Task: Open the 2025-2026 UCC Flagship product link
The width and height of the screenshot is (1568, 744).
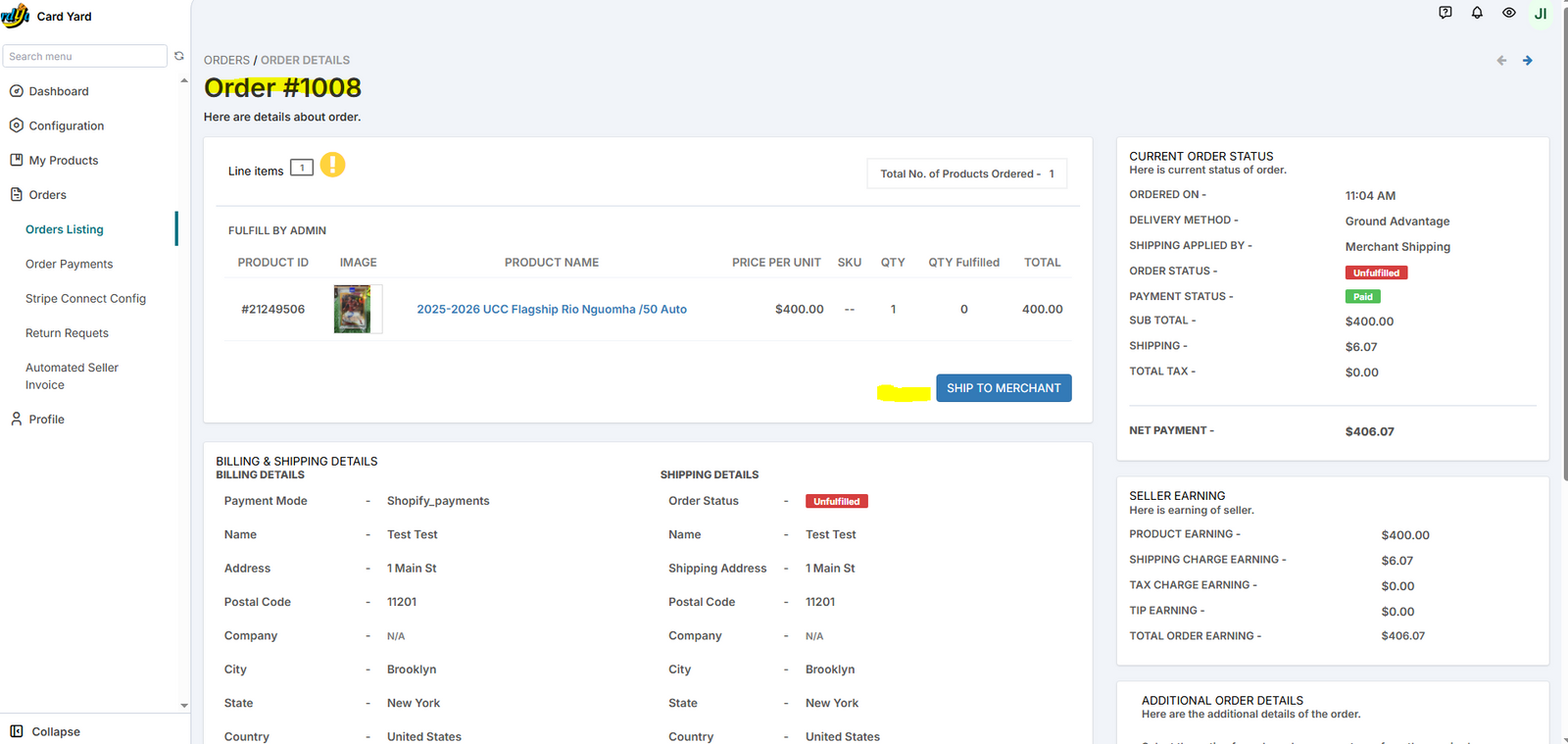Action: [x=552, y=310]
